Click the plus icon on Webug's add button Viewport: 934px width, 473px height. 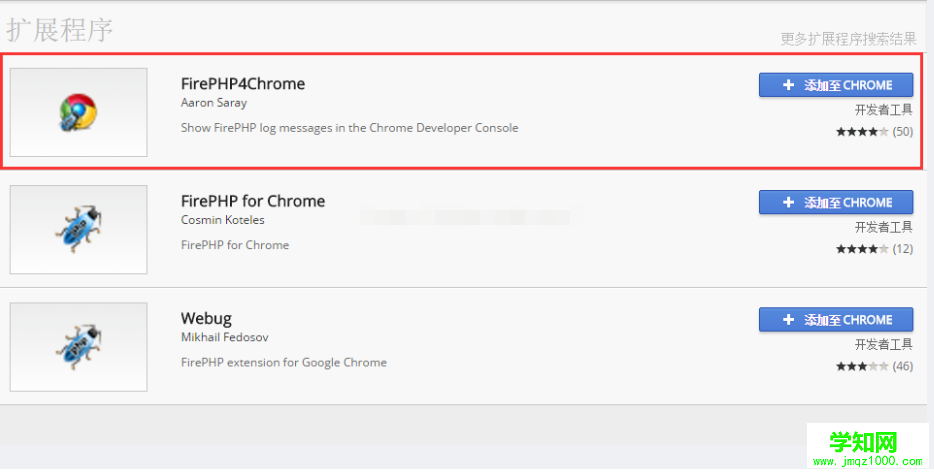788,320
